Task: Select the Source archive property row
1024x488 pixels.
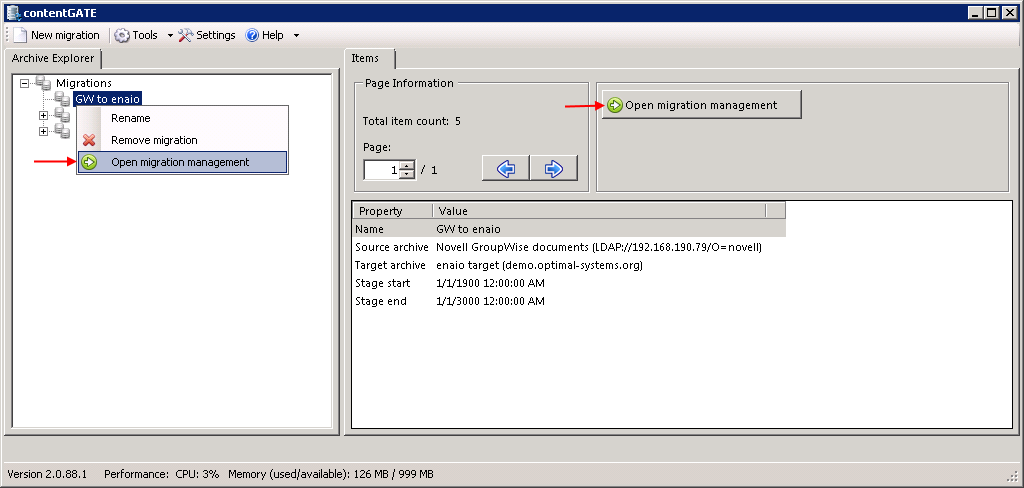Action: tap(569, 248)
